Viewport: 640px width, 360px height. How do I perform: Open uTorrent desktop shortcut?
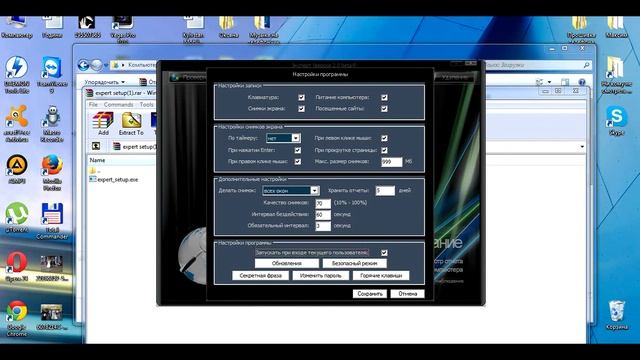click(16, 217)
